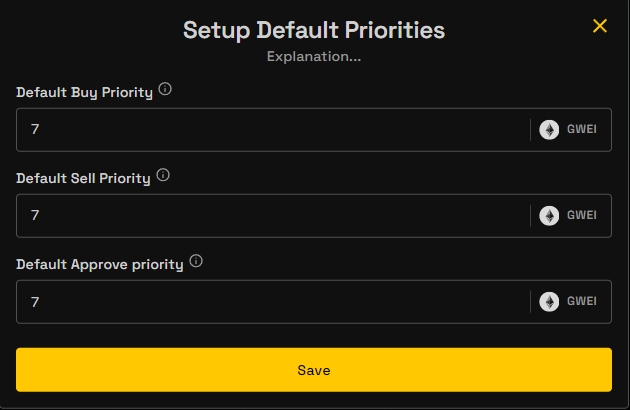Focus the Default Buy Priority input field
Image resolution: width=630 pixels, height=410 pixels.
point(270,130)
